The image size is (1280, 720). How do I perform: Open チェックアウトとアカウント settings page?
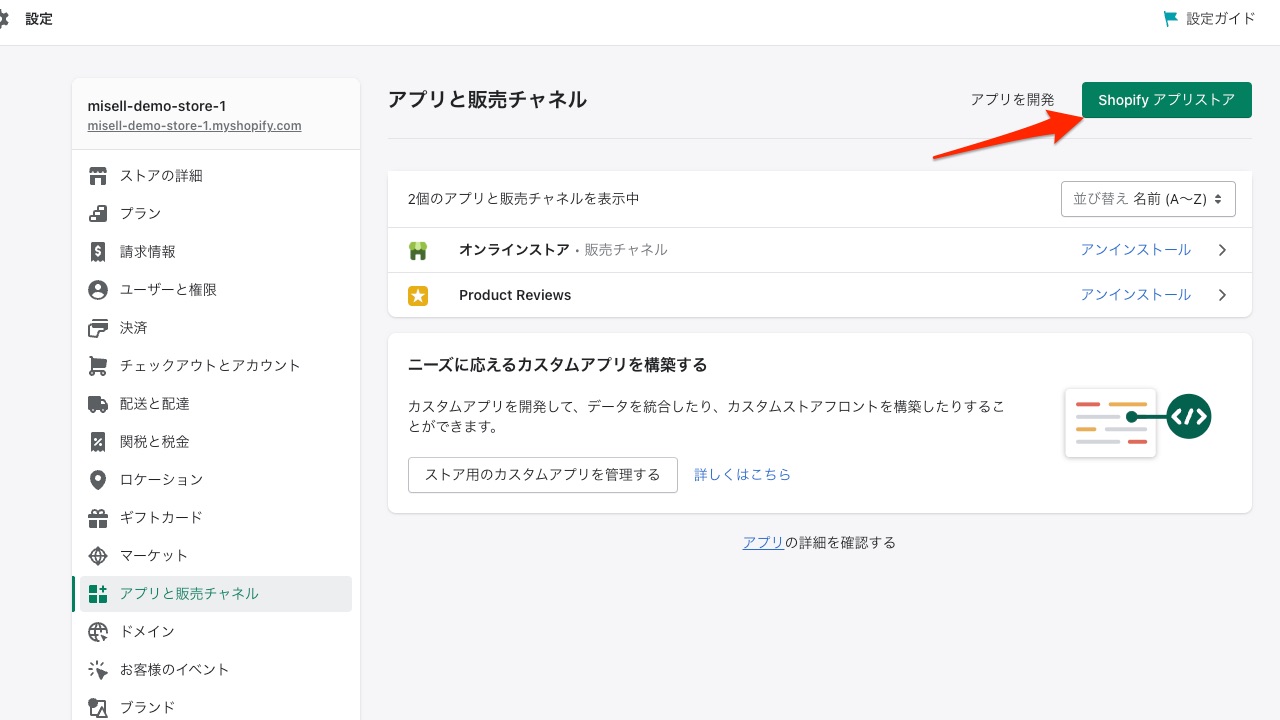[x=212, y=366]
